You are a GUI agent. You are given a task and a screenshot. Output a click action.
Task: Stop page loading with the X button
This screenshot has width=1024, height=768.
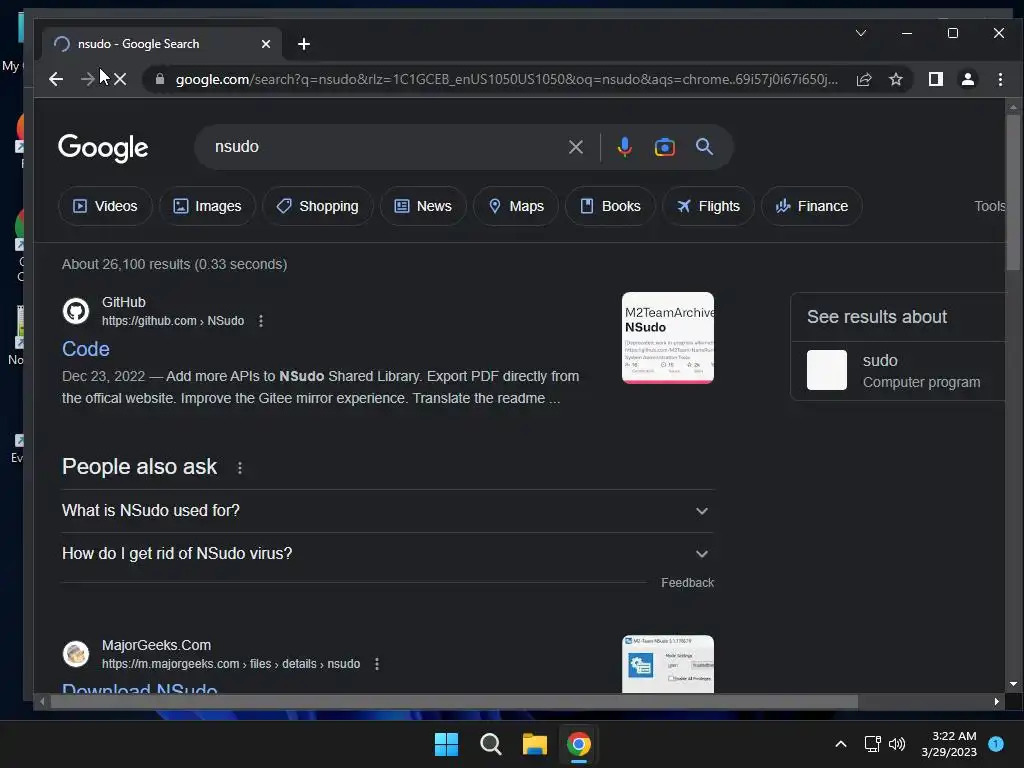click(x=120, y=79)
